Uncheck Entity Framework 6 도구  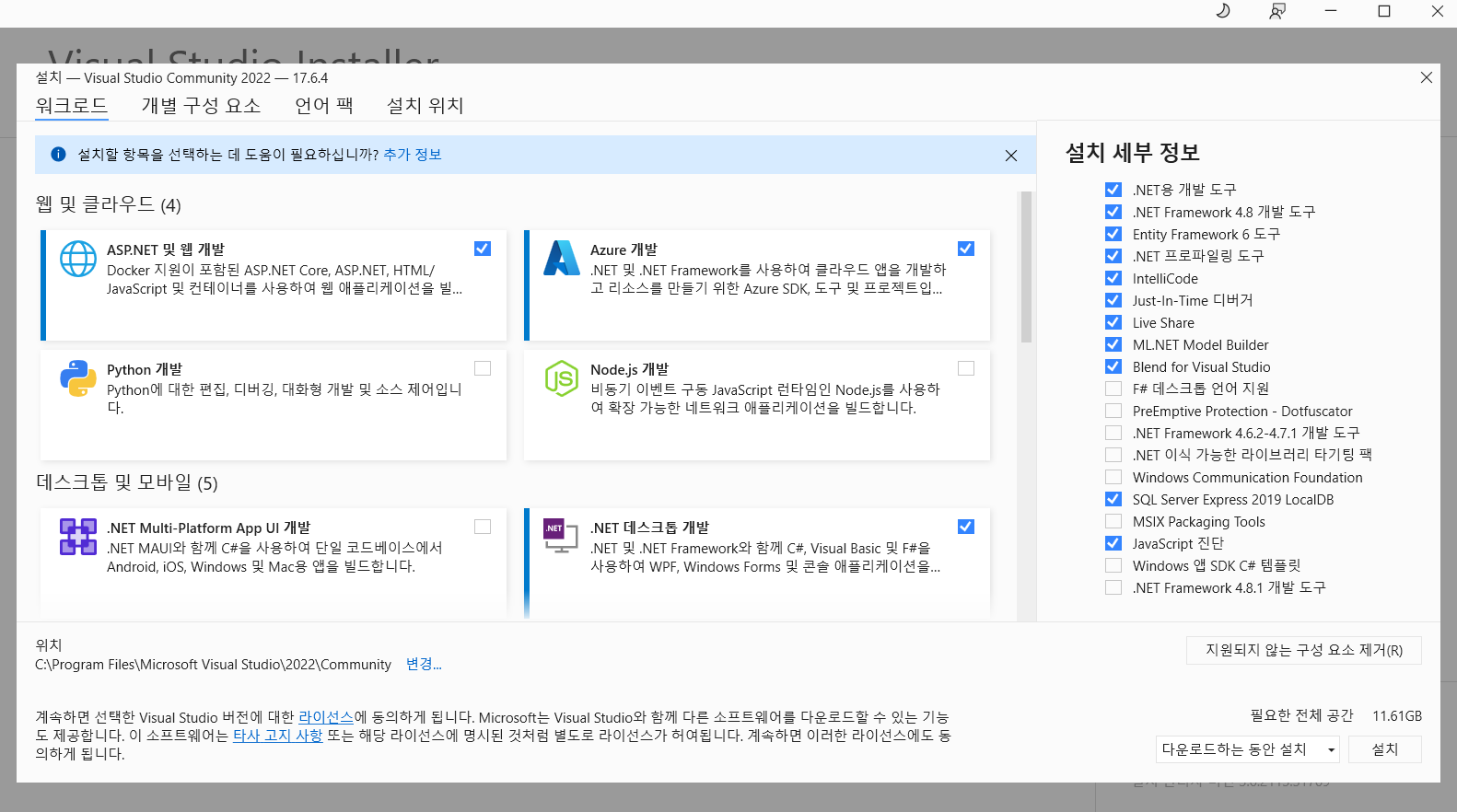[1113, 234]
